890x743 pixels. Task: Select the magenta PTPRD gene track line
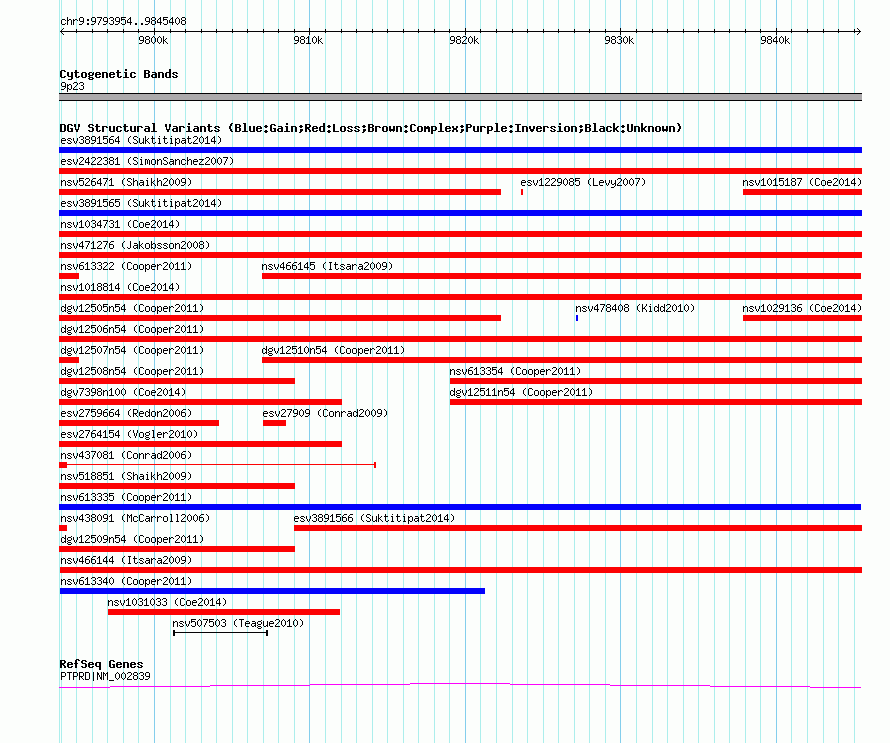tap(460, 686)
